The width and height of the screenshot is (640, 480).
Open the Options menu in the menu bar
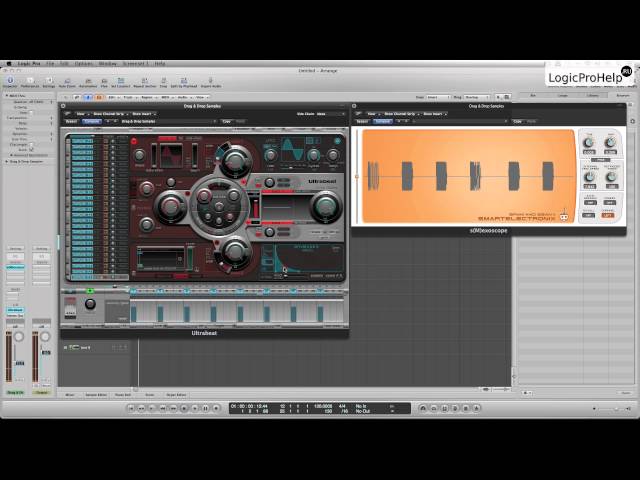[84, 64]
